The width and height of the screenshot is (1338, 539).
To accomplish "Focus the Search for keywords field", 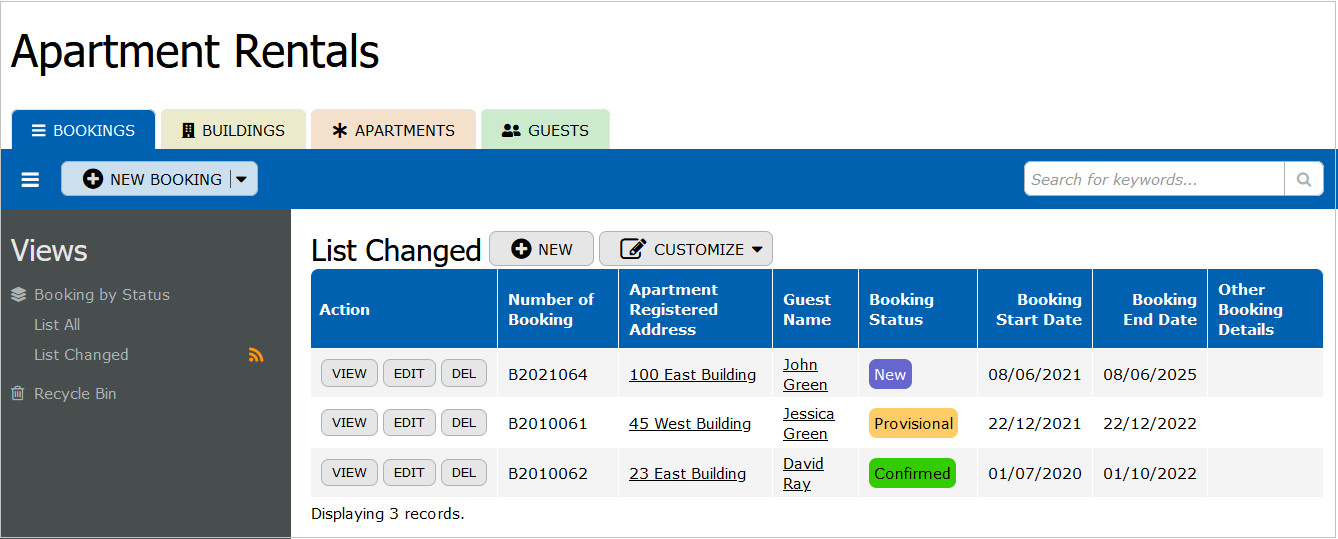I will pyautogui.click(x=1154, y=180).
